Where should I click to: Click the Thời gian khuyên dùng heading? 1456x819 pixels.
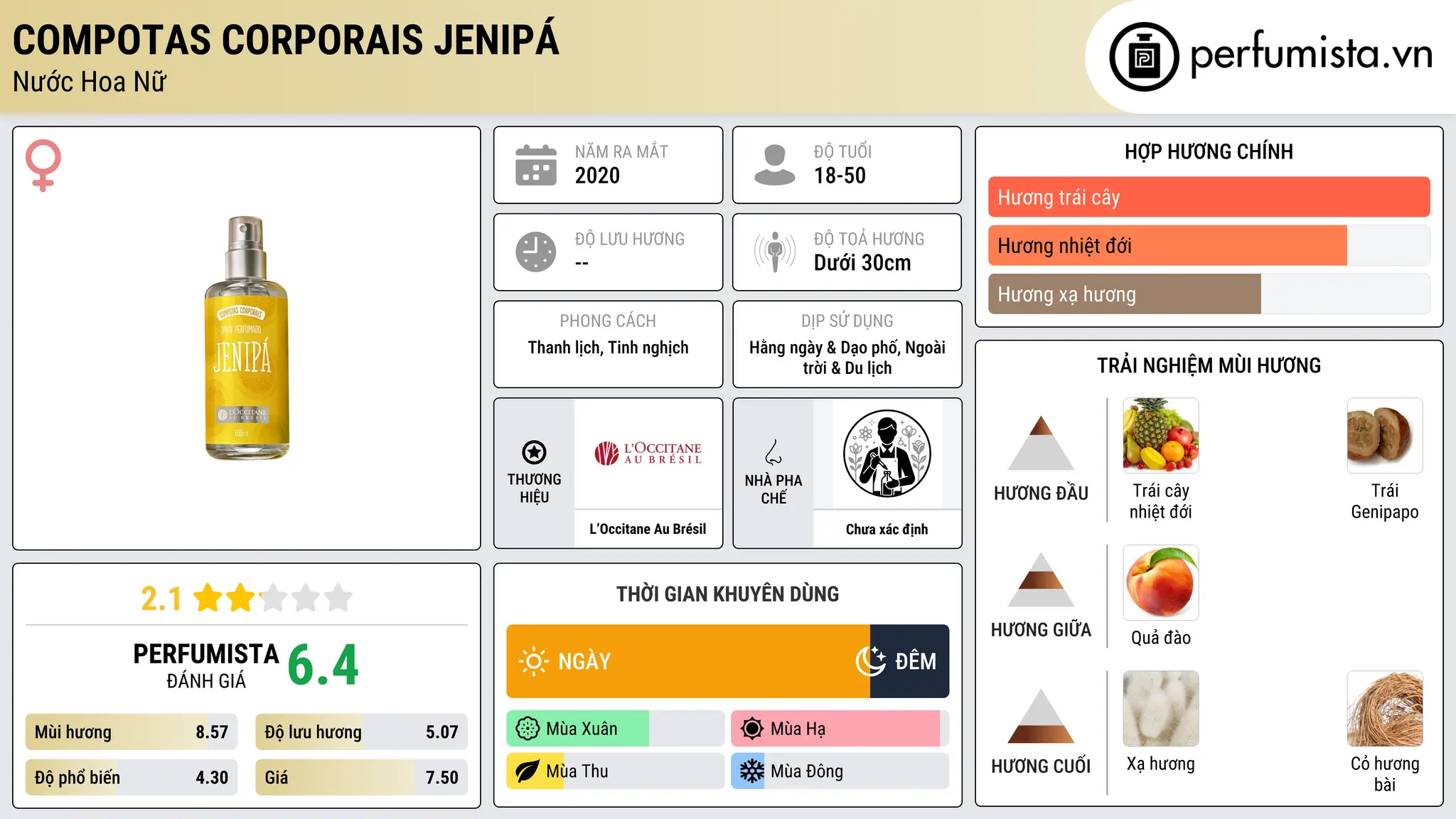[727, 594]
